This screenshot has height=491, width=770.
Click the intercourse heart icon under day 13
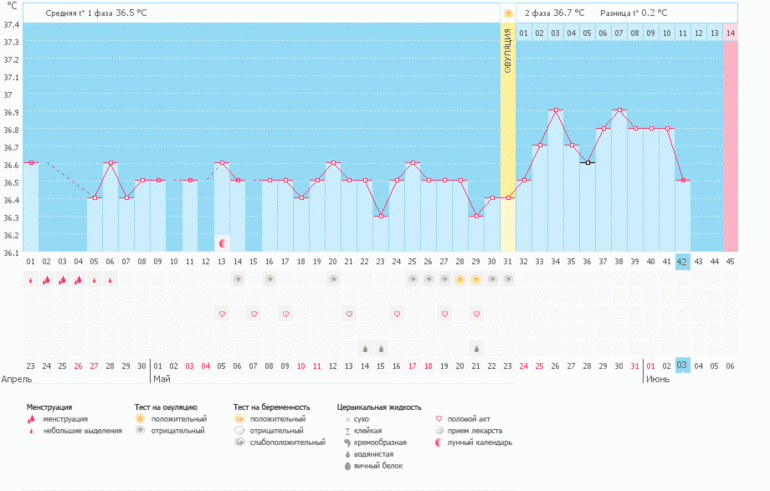coord(222,314)
